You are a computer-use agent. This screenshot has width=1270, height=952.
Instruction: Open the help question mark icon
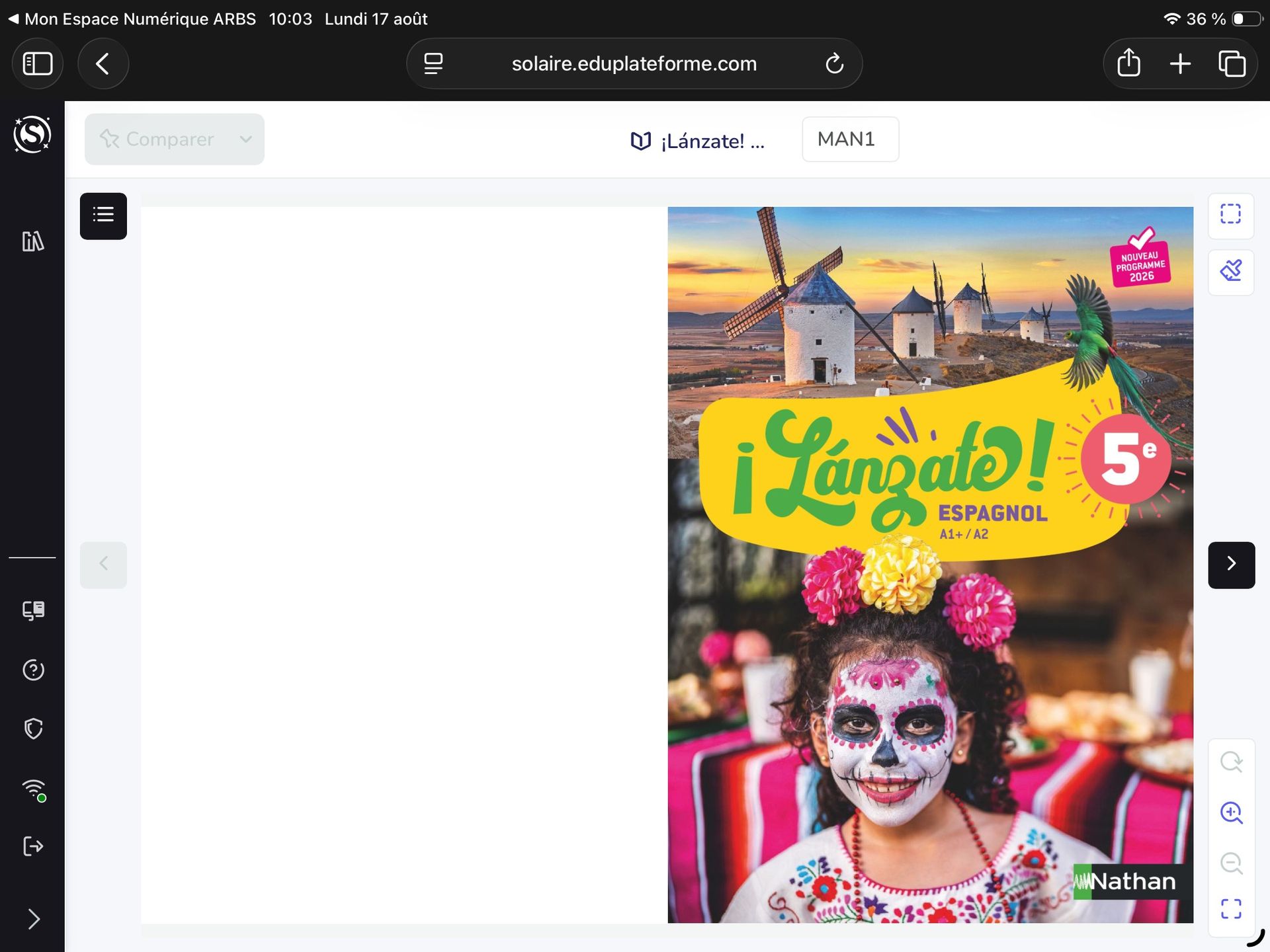click(33, 670)
